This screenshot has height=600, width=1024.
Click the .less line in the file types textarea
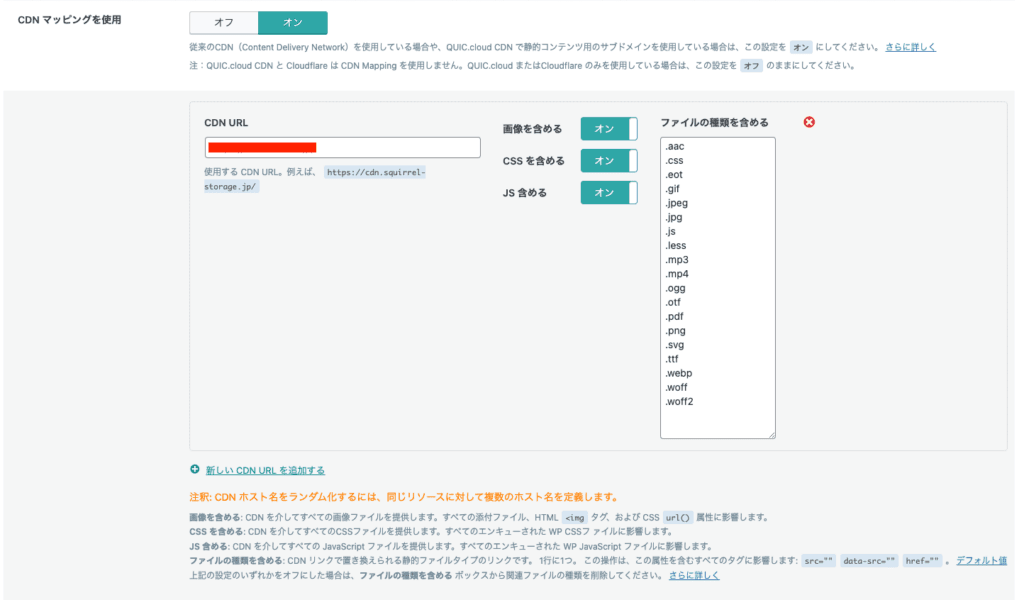point(676,245)
